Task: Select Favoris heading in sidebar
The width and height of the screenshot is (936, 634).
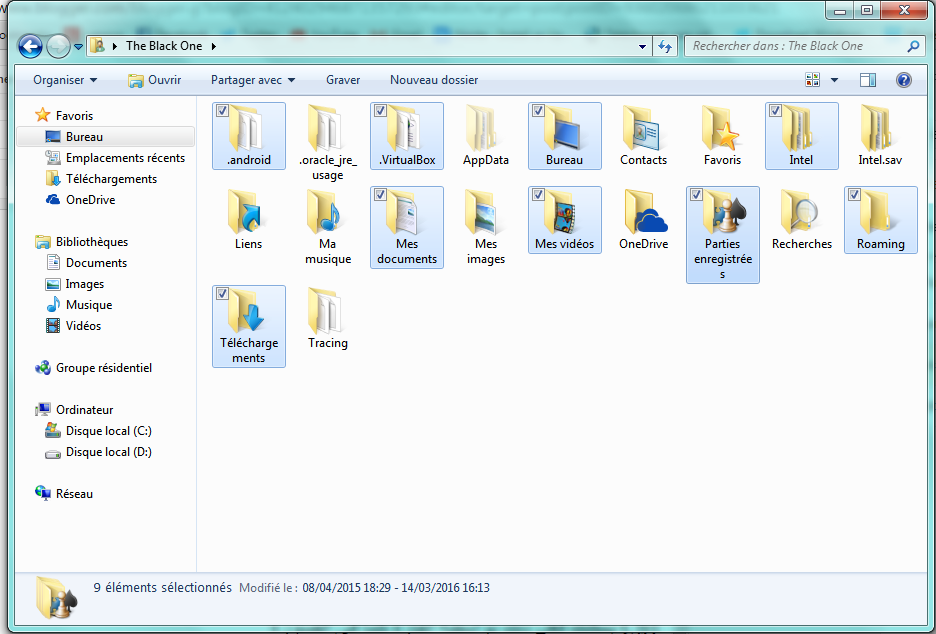Action: [64, 115]
